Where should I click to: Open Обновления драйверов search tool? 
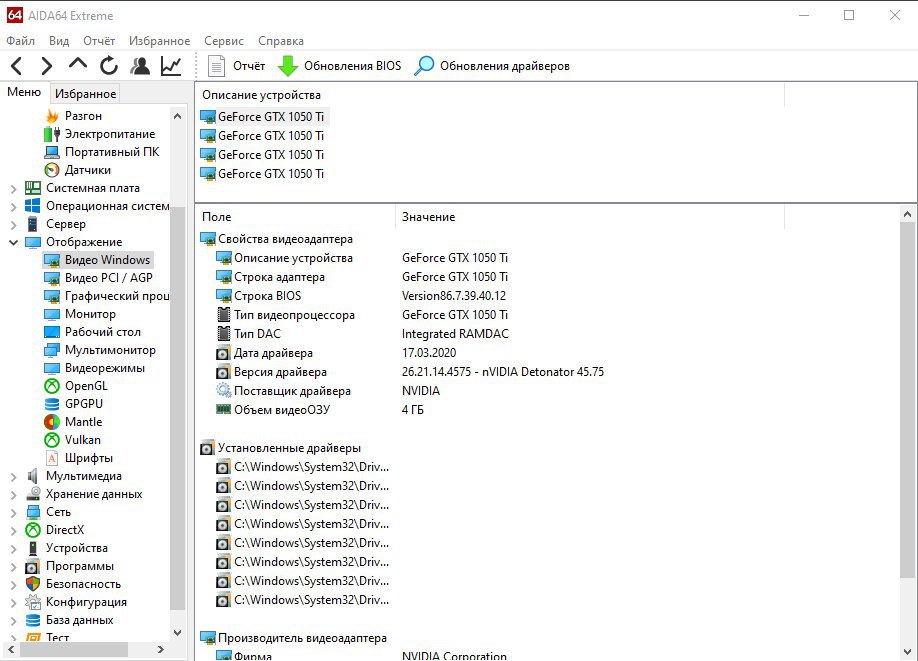pos(492,66)
